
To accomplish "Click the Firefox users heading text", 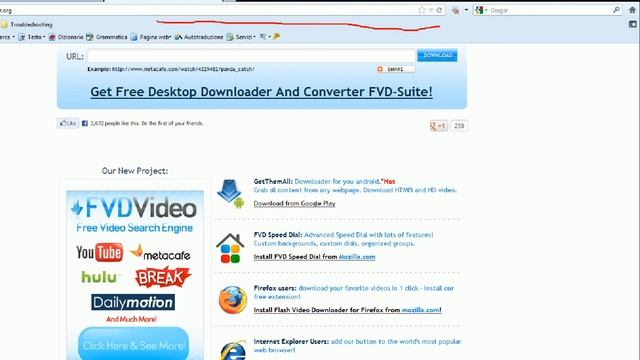I will (x=275, y=288).
